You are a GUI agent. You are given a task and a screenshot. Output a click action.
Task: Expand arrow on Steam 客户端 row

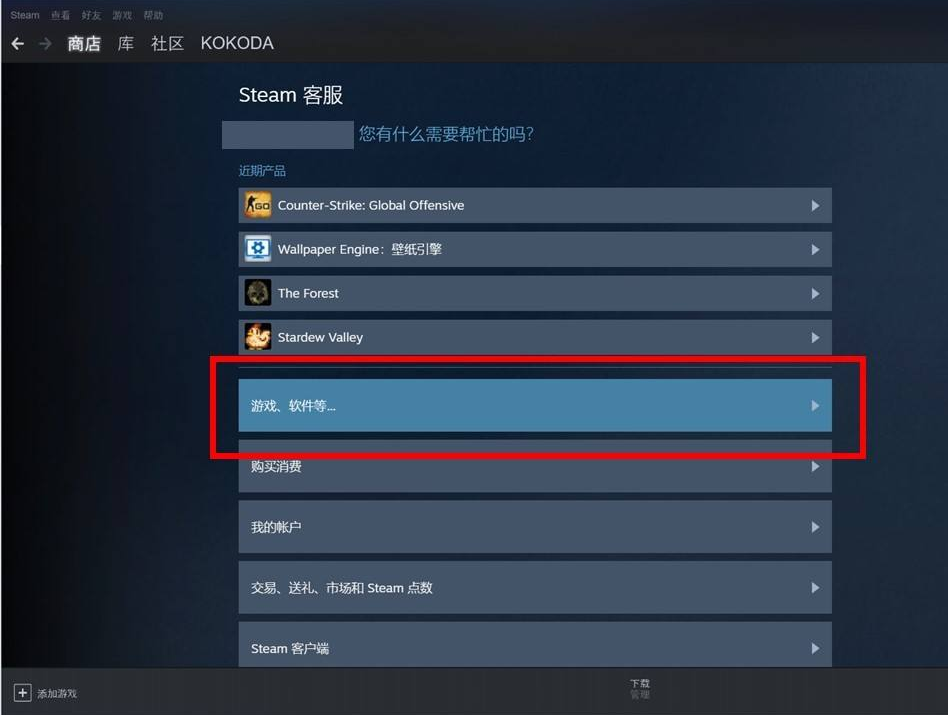tap(816, 649)
